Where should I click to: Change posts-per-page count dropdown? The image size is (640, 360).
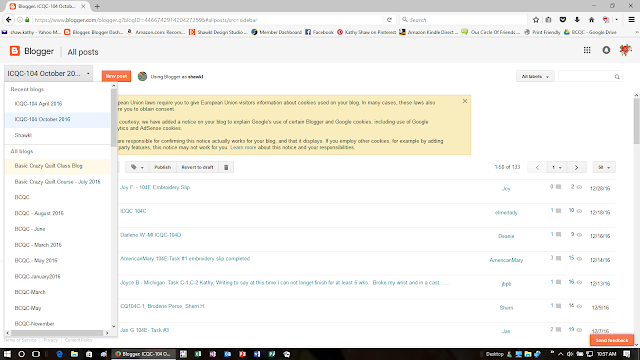tap(604, 167)
